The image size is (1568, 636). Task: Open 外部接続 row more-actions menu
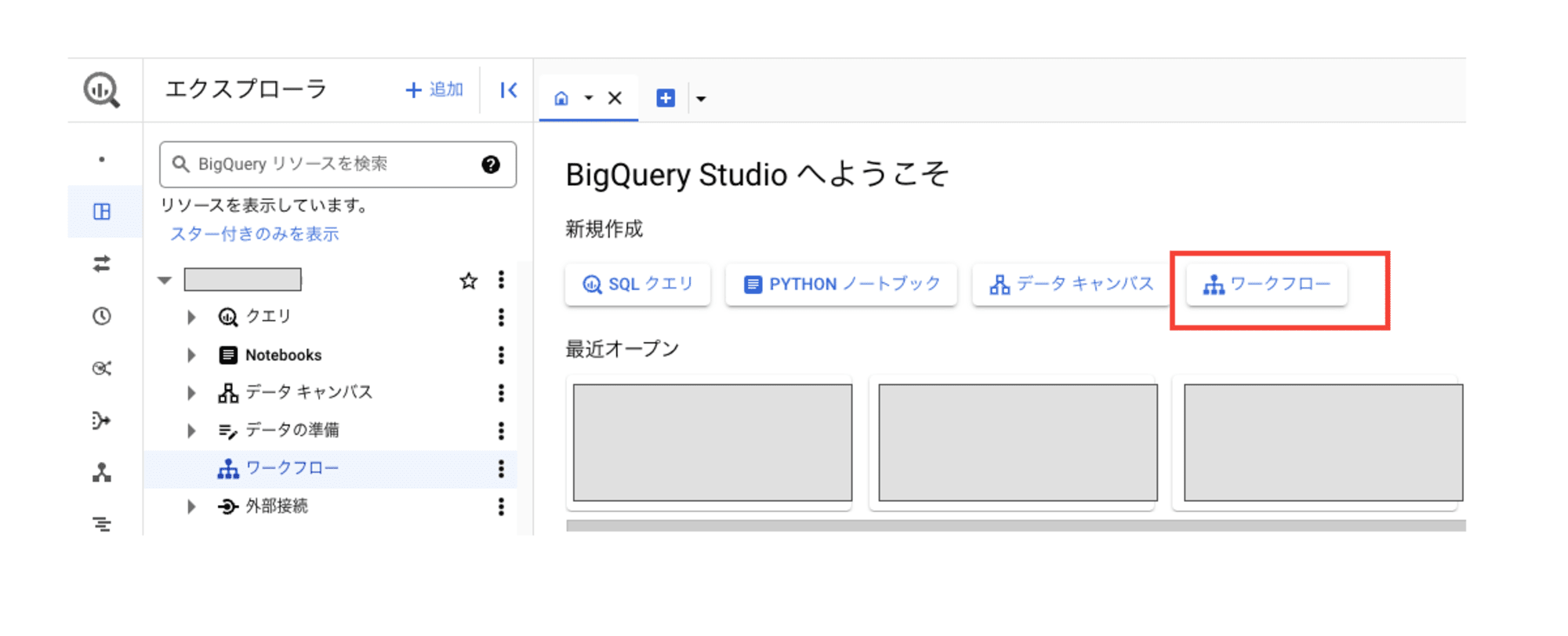501,507
